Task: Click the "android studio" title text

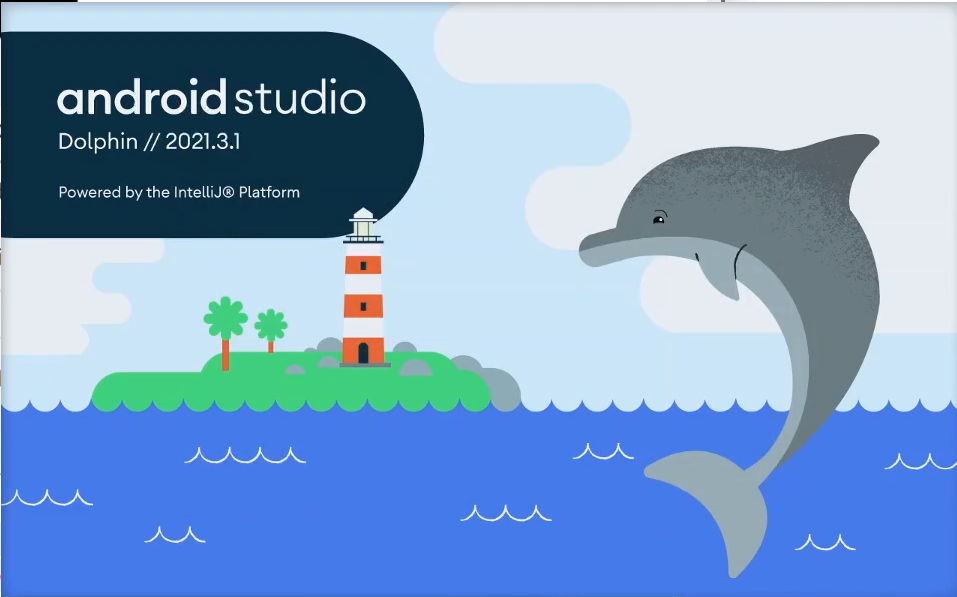Action: coord(211,97)
